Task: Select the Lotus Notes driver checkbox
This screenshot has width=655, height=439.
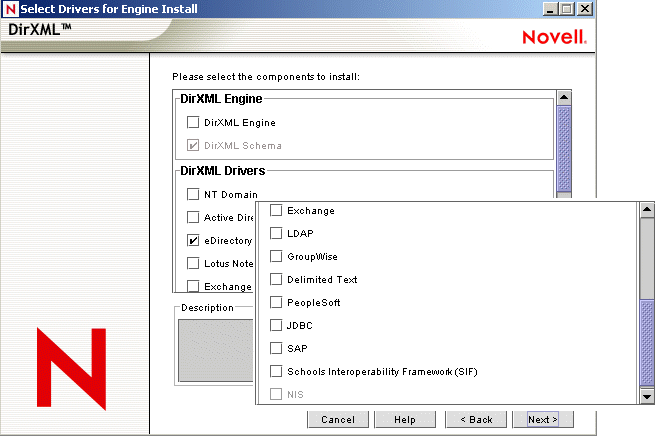Action: pos(193,263)
